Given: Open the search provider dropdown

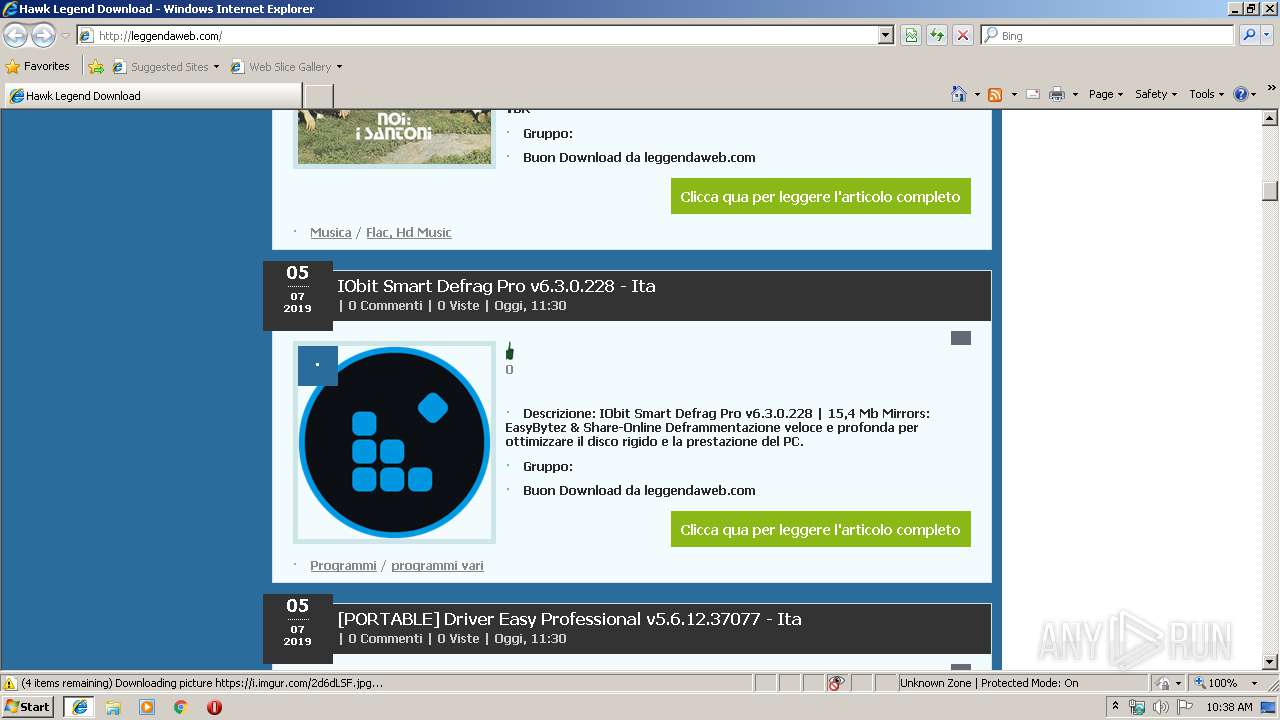Looking at the screenshot, I should tap(1267, 36).
